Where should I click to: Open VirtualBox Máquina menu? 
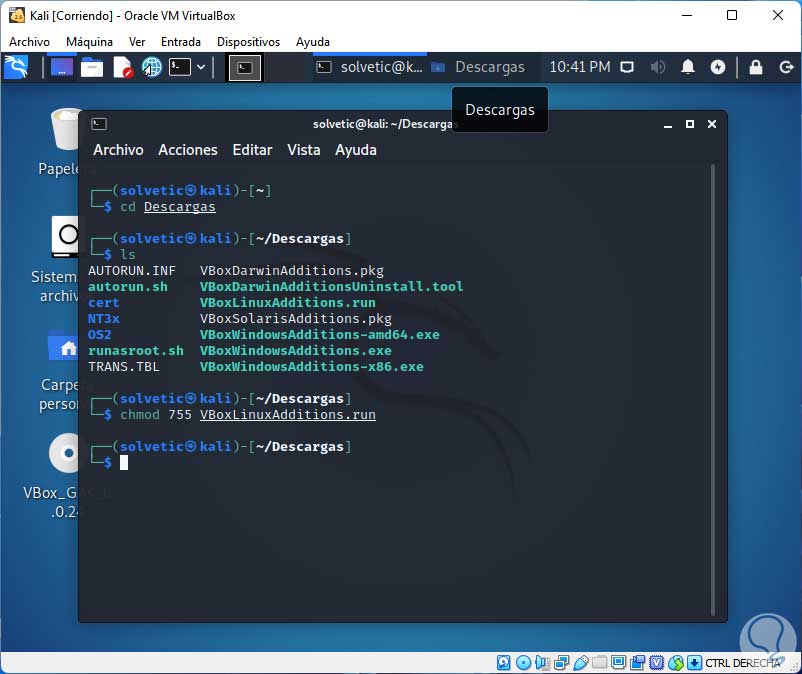pyautogui.click(x=89, y=42)
